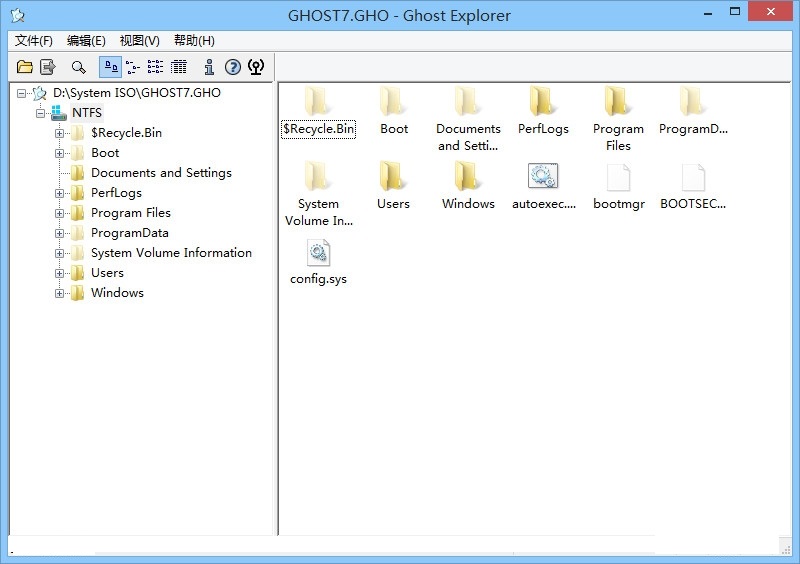The height and width of the screenshot is (564, 800).
Task: Click the image properties info icon
Action: pyautogui.click(x=209, y=67)
